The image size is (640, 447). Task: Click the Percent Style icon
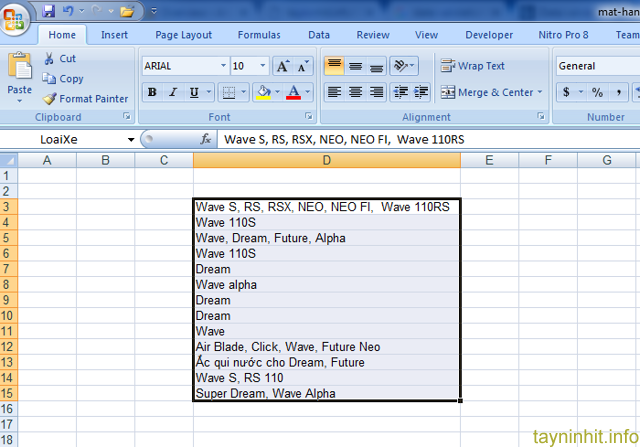[596, 92]
